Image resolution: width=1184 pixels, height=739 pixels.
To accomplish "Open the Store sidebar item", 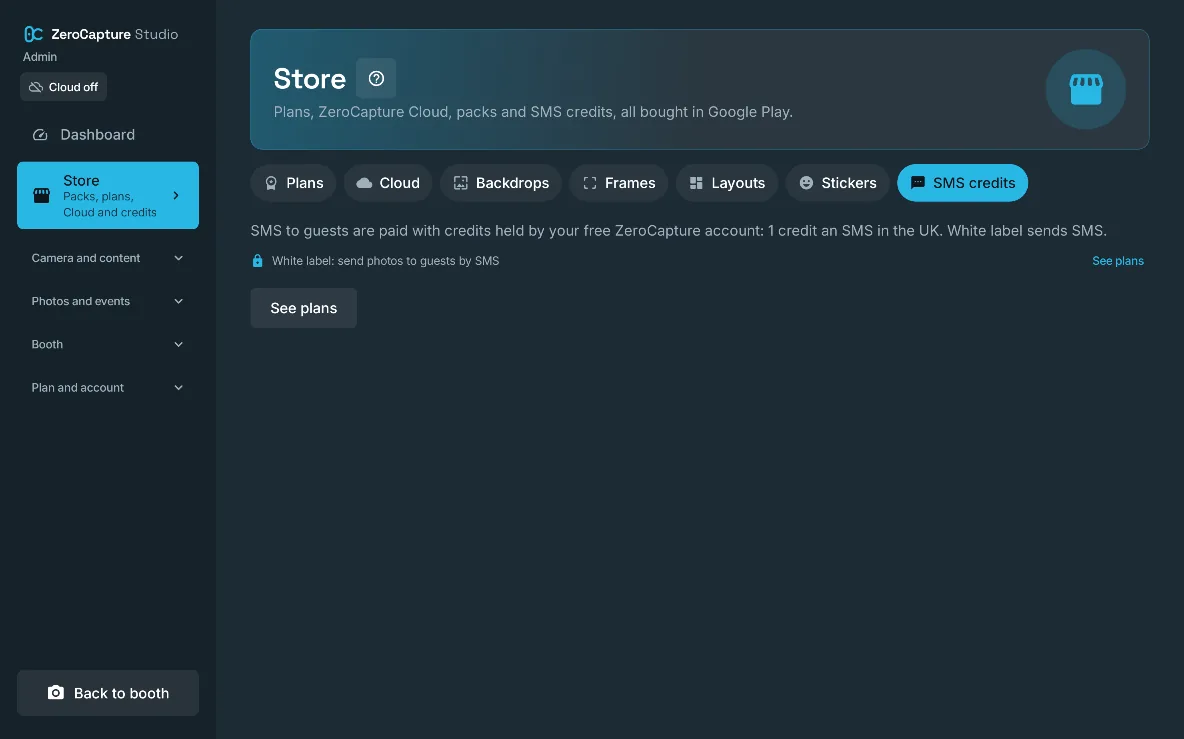I will point(108,196).
